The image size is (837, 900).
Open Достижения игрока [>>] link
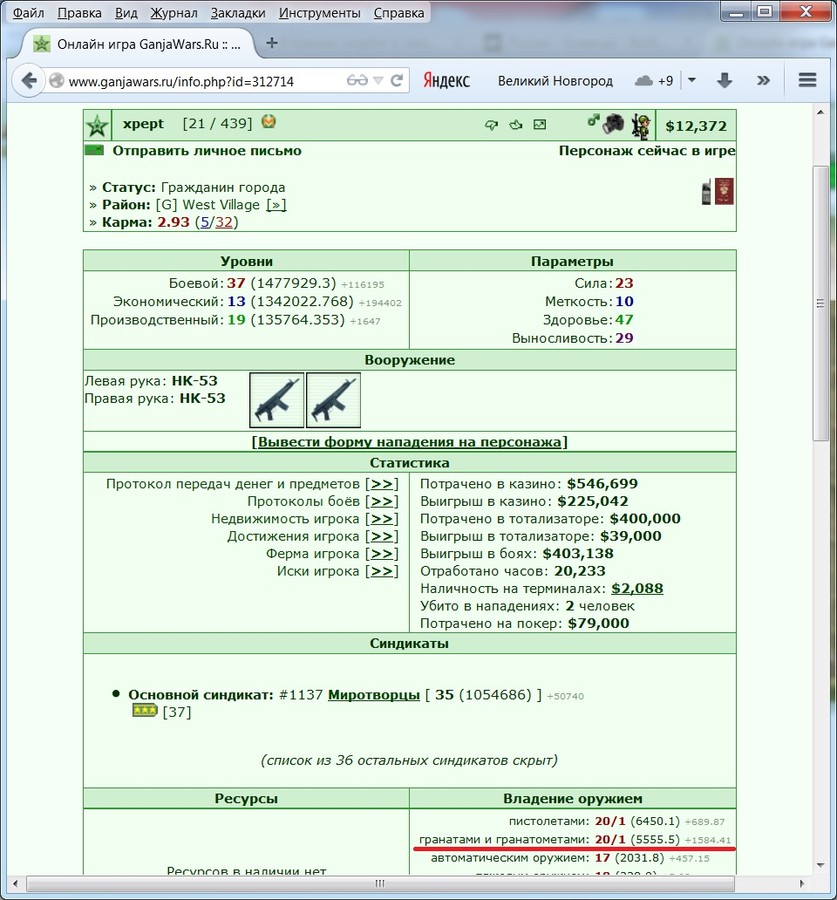(382, 536)
